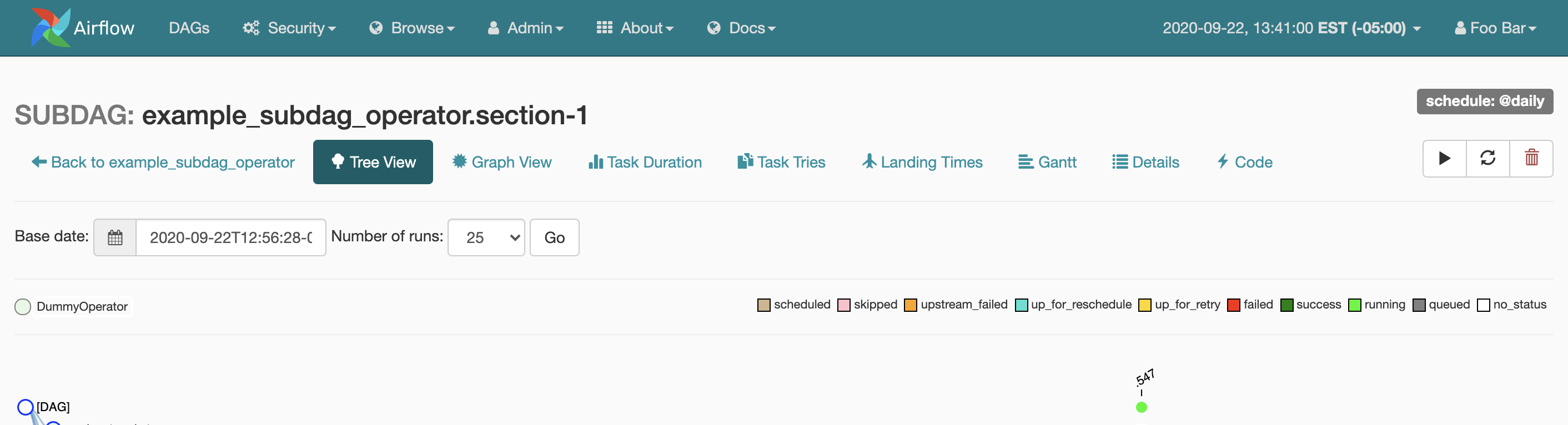
Task: Click the Airflow pinwheel logo
Action: (51, 27)
